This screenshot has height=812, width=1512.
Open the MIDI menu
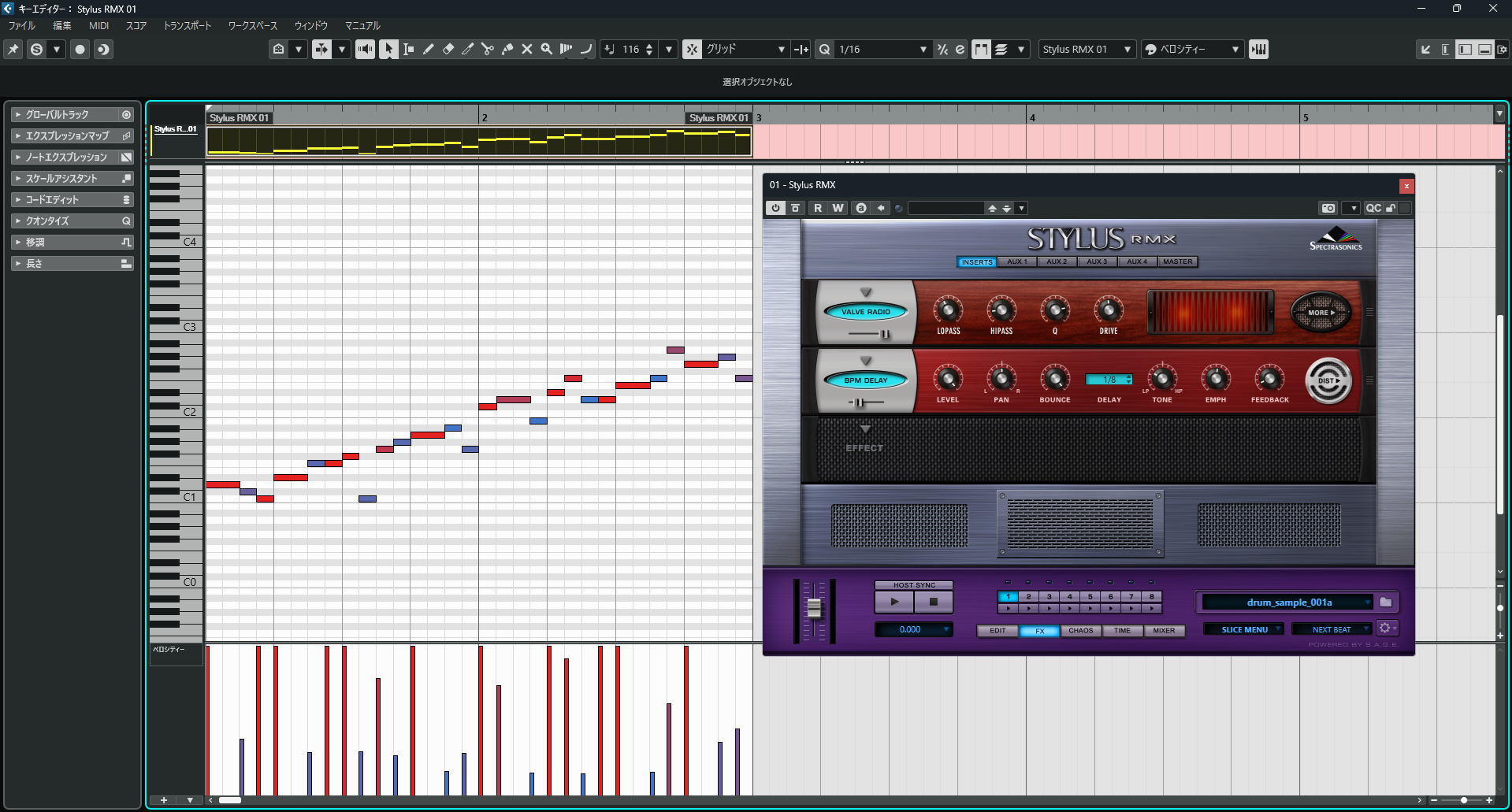click(99, 26)
